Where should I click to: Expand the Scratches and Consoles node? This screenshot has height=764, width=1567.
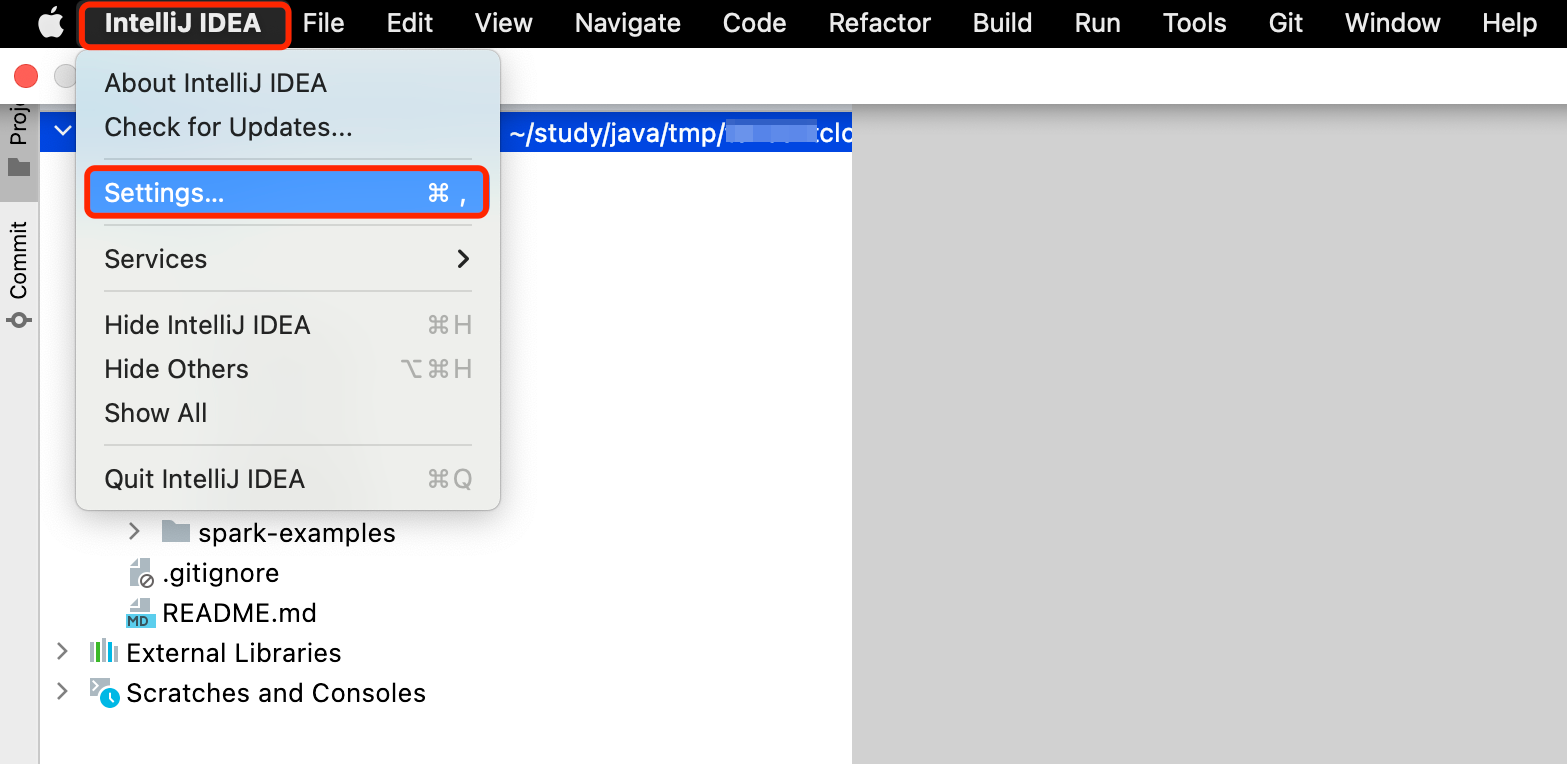62,692
